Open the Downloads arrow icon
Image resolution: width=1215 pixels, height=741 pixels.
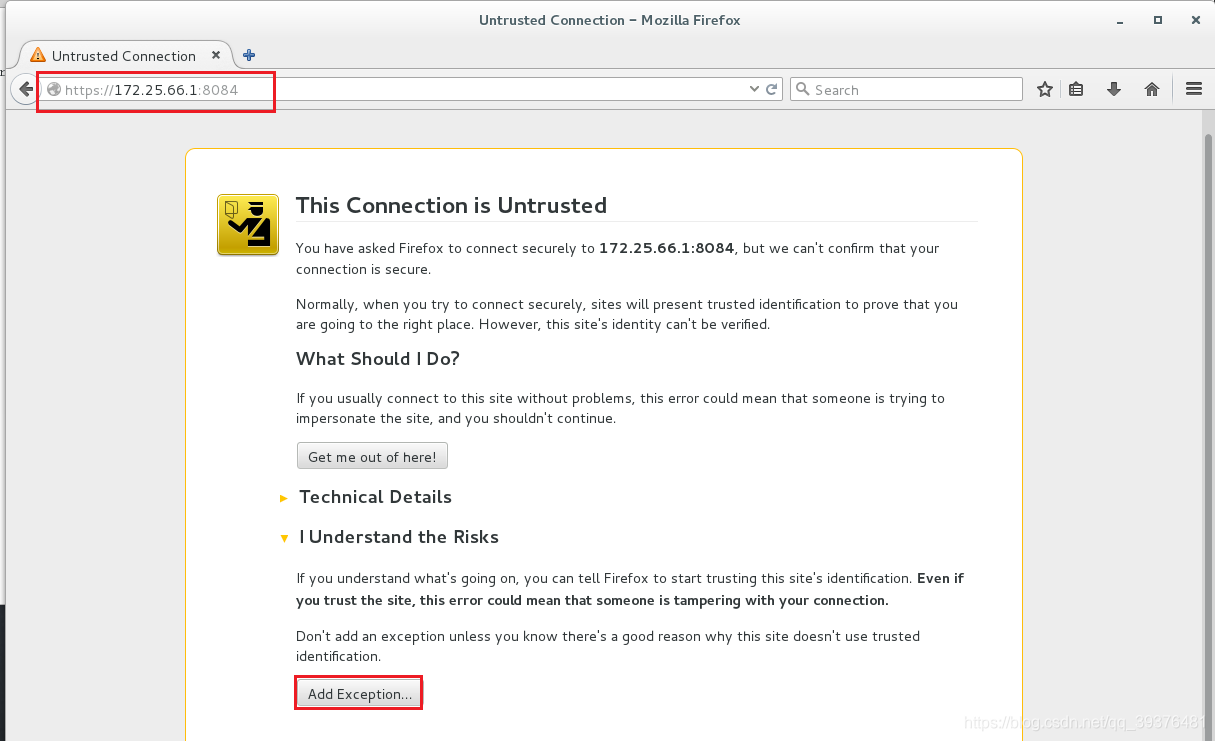pos(1114,89)
